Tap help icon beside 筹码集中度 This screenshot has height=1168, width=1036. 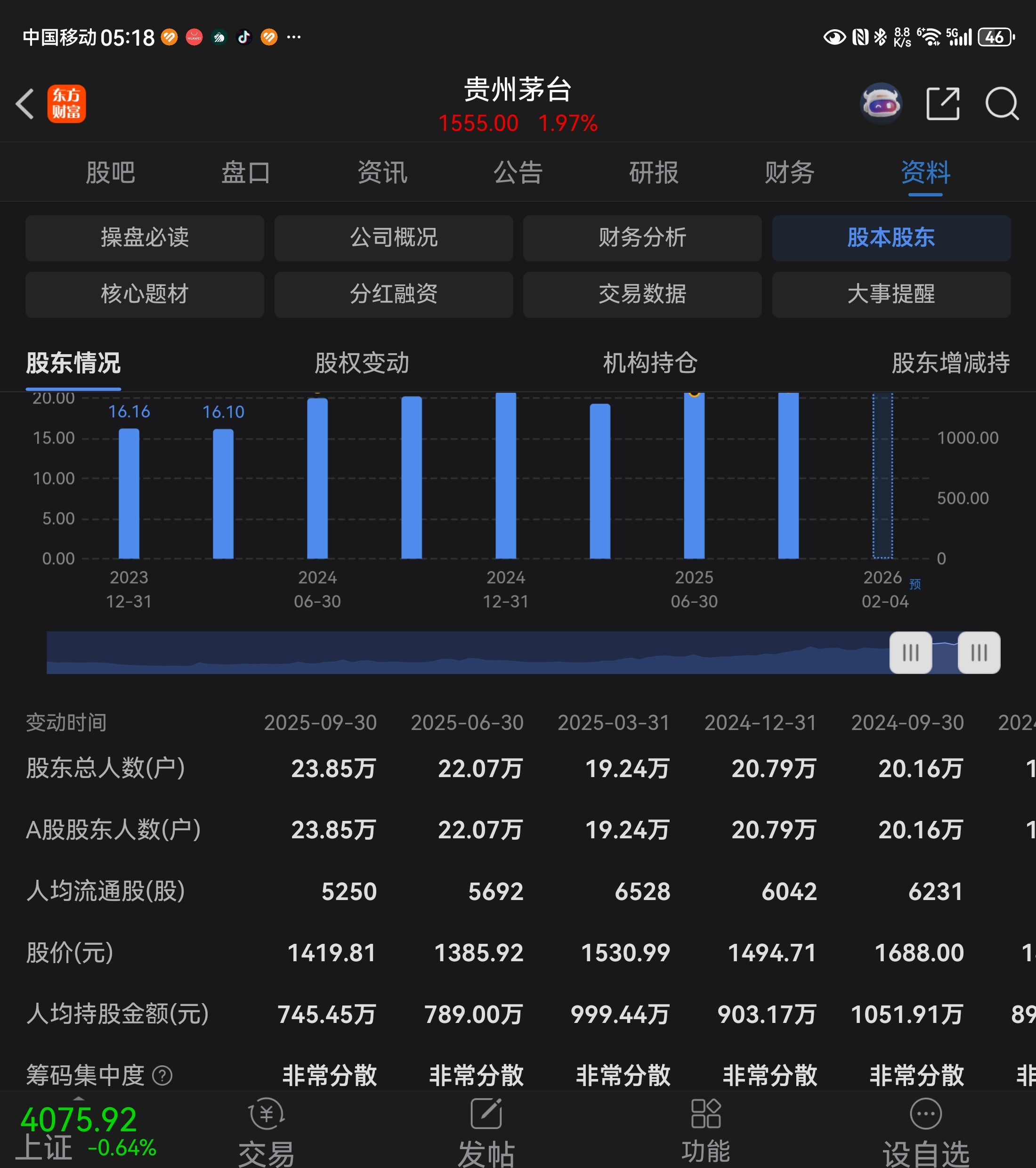162,1075
